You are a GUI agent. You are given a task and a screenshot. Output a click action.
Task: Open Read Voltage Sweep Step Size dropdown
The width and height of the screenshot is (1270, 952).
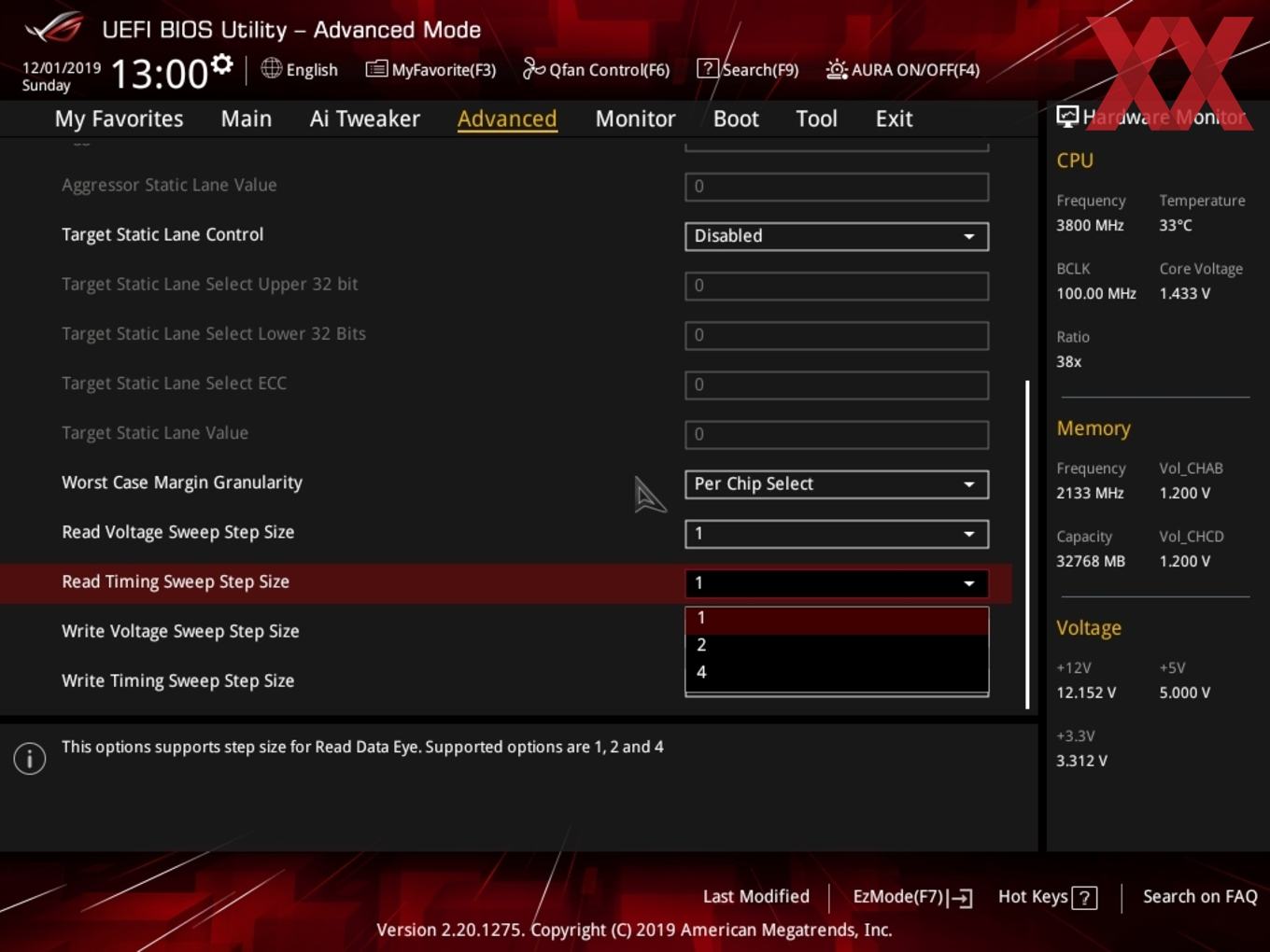[837, 534]
